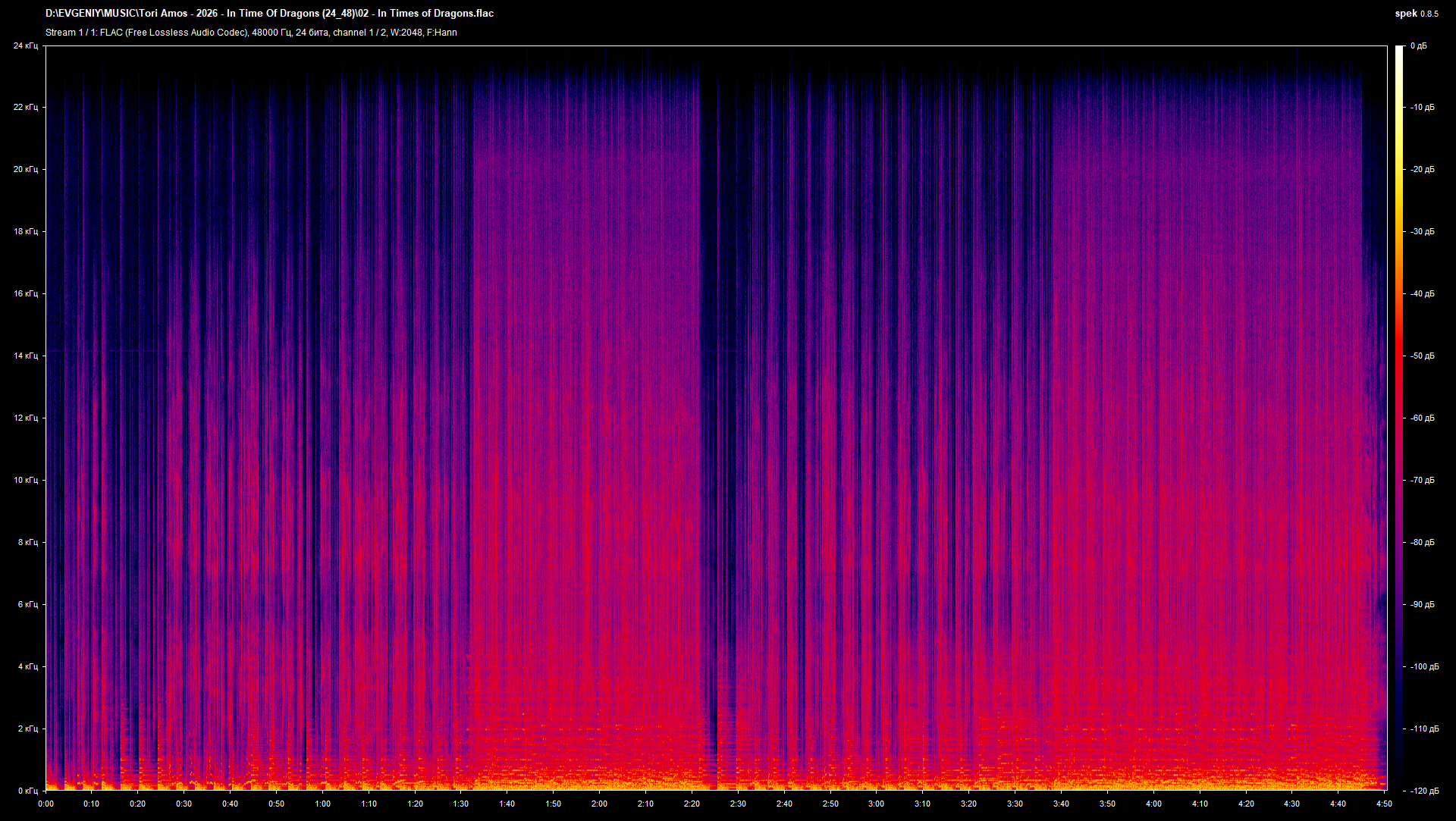
Task: Click the '0:00' time axis label
Action: (x=45, y=804)
